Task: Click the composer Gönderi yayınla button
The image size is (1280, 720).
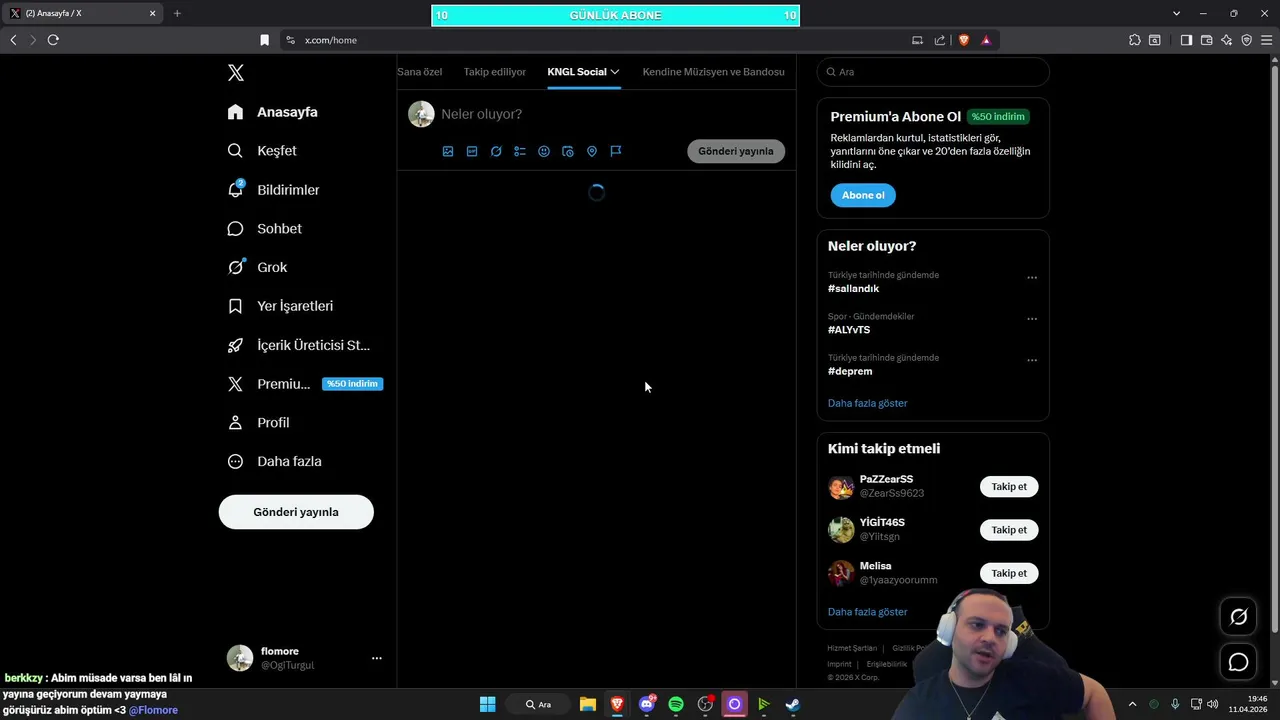Action: (x=736, y=151)
